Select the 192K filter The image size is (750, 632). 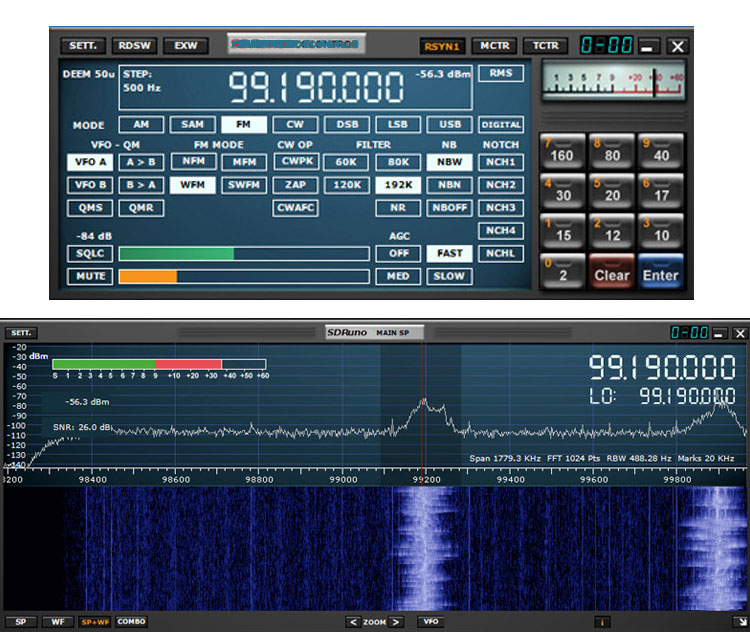(x=398, y=185)
